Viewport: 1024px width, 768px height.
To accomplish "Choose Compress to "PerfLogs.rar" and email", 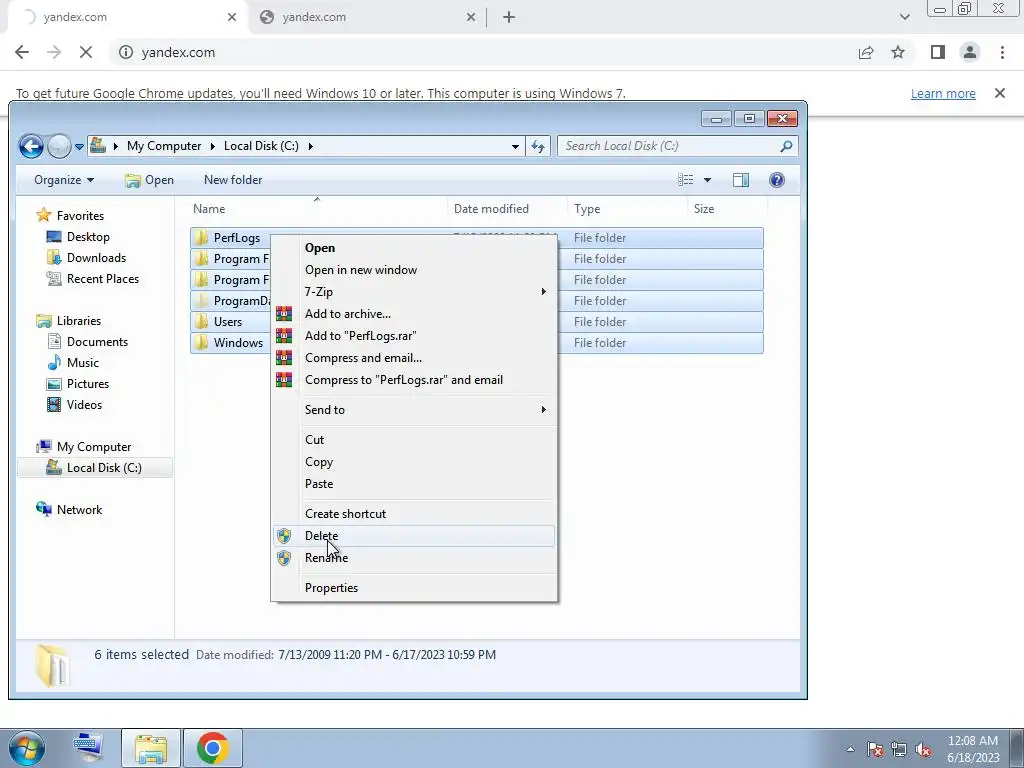I will point(414,379).
